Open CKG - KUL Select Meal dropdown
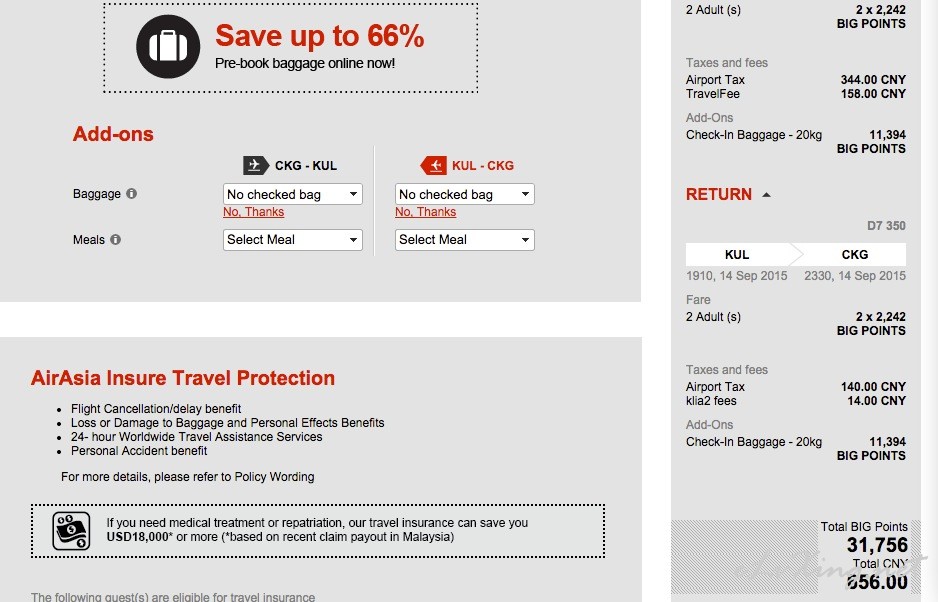The height and width of the screenshot is (602, 938). click(293, 239)
